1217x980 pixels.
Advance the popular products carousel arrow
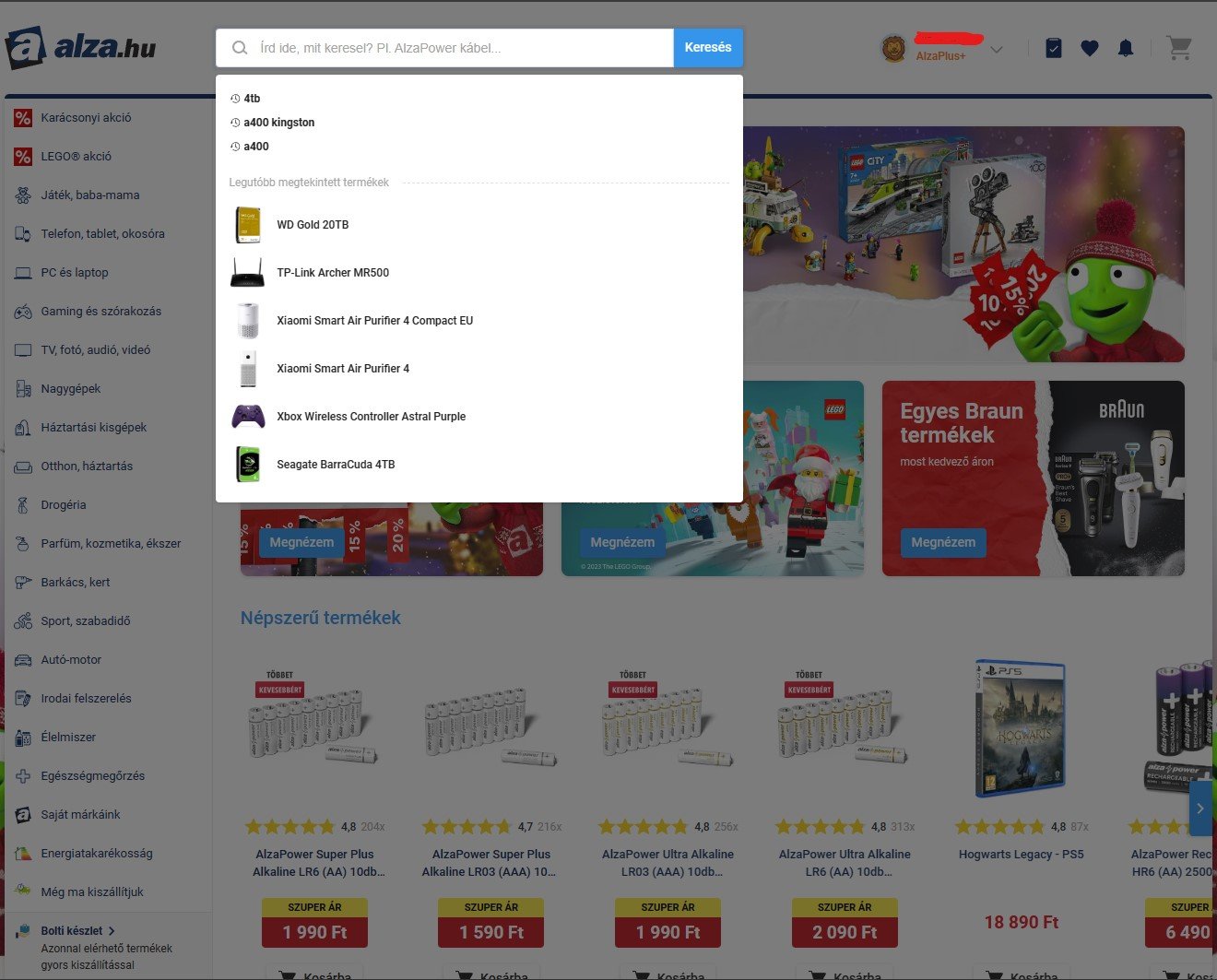point(1200,809)
